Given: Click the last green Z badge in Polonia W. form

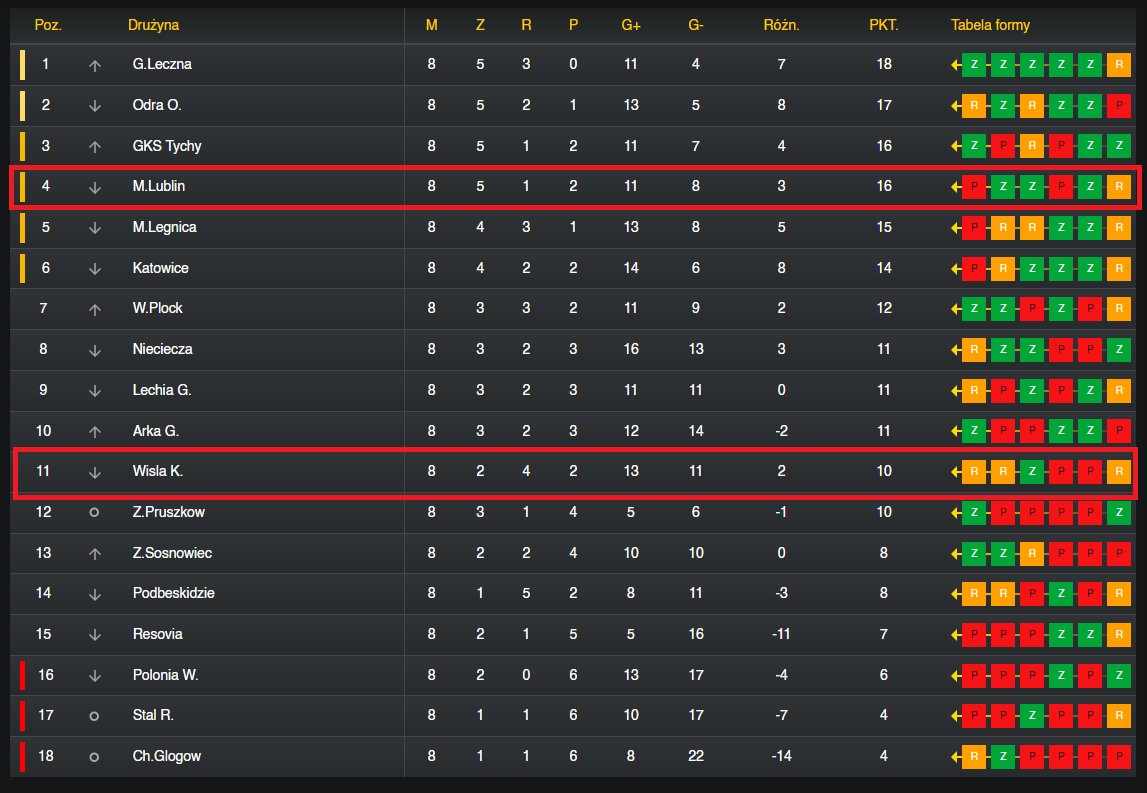Looking at the screenshot, I should pos(1118,674).
